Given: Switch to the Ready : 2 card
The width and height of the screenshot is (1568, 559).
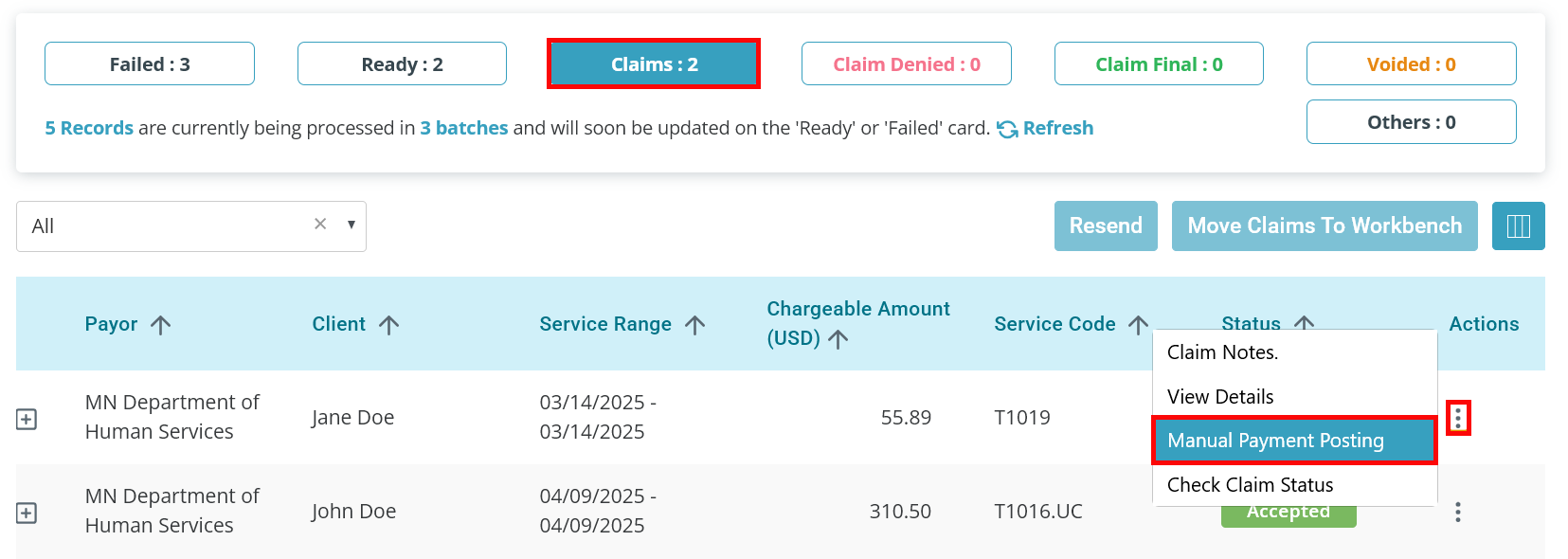Looking at the screenshot, I should coord(402,64).
